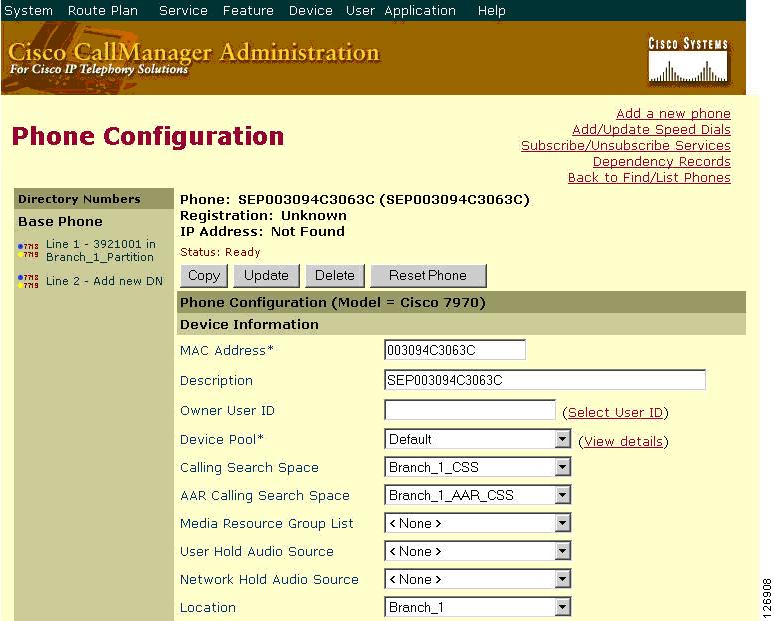The height and width of the screenshot is (621, 774).
Task: Expand the AAR Calling Search Space dropdown
Action: [562, 495]
